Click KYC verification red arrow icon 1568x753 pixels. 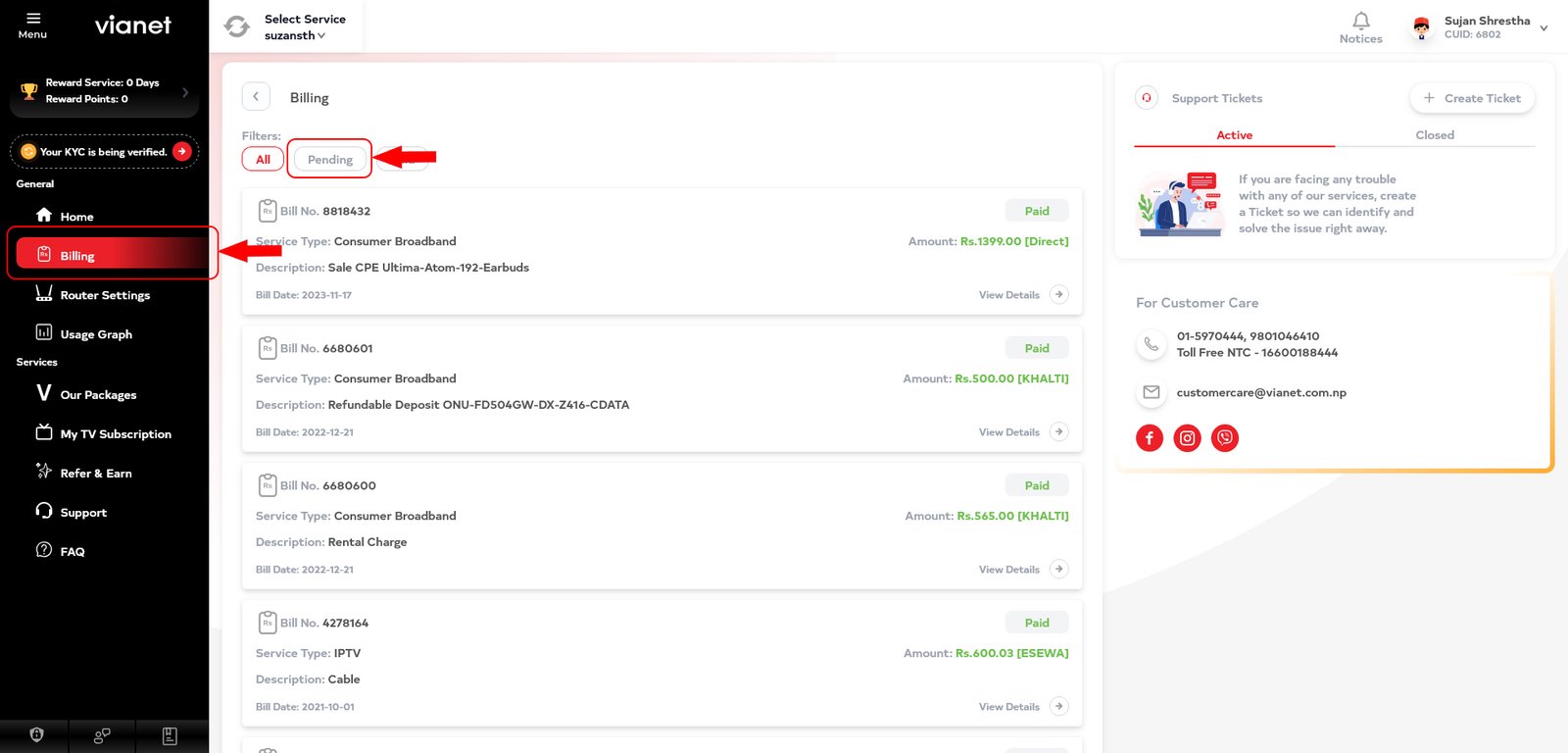[181, 151]
